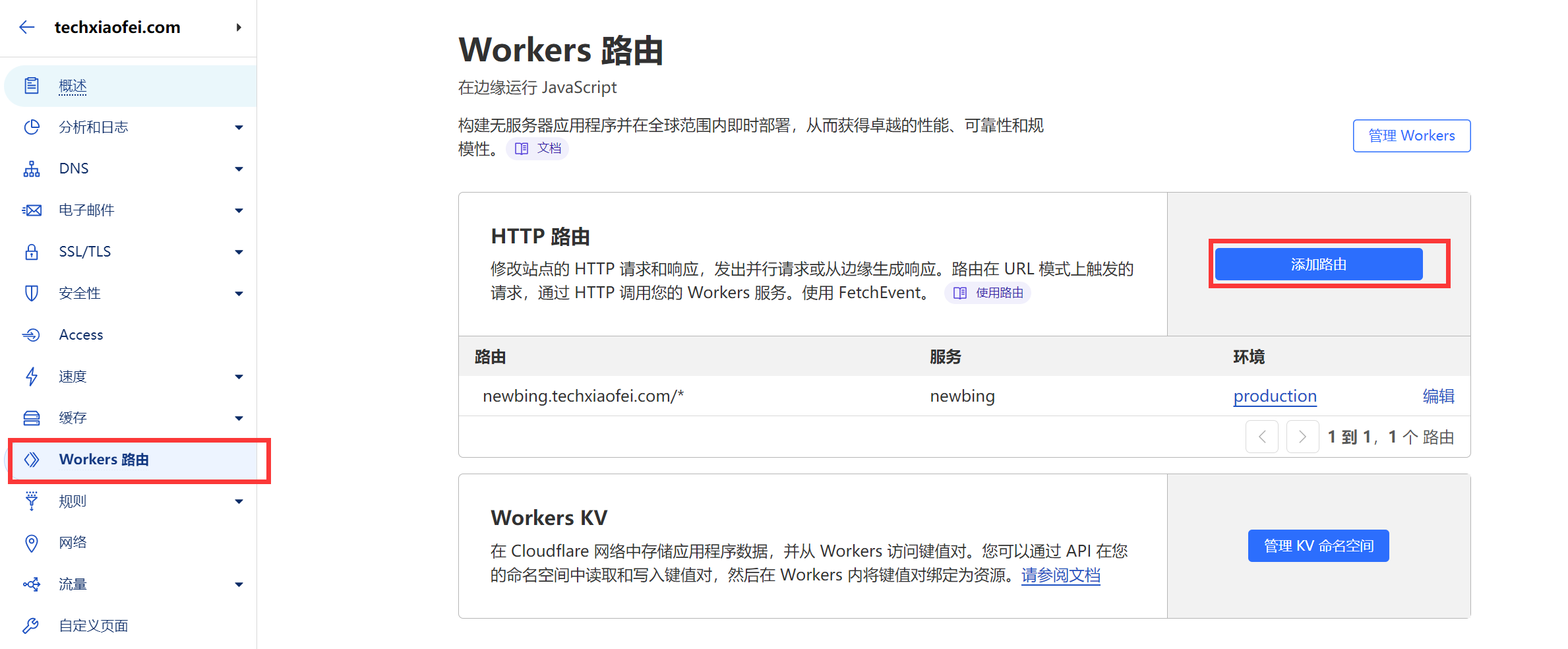Click the 环境 column header
Viewport: 1568px width, 649px height.
point(1249,357)
